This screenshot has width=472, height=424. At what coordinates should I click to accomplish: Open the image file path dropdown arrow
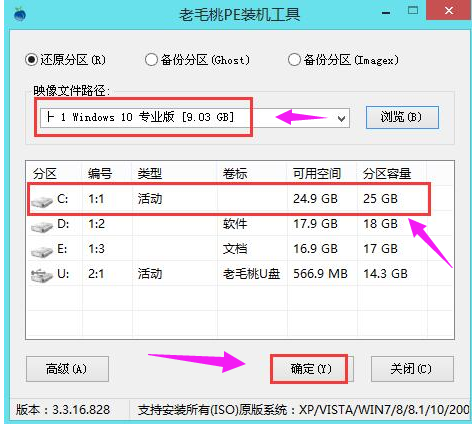[341, 118]
